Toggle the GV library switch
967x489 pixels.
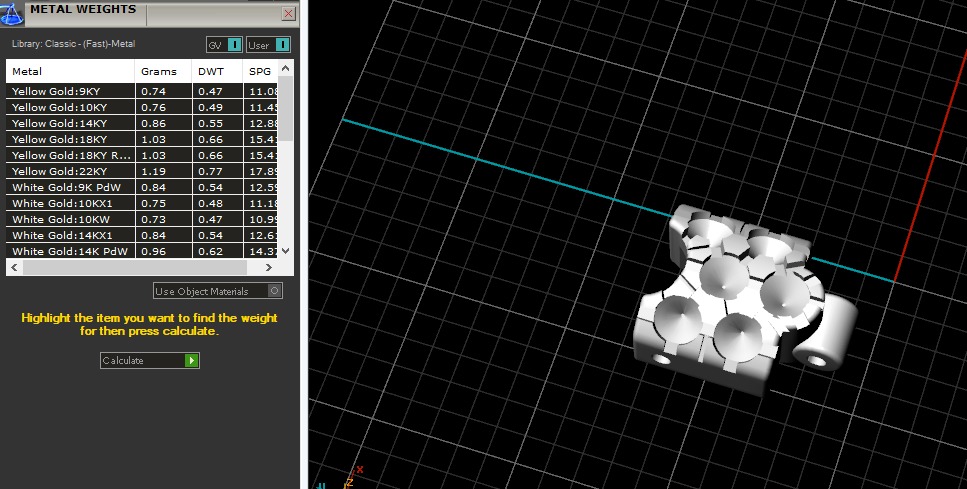pos(224,45)
